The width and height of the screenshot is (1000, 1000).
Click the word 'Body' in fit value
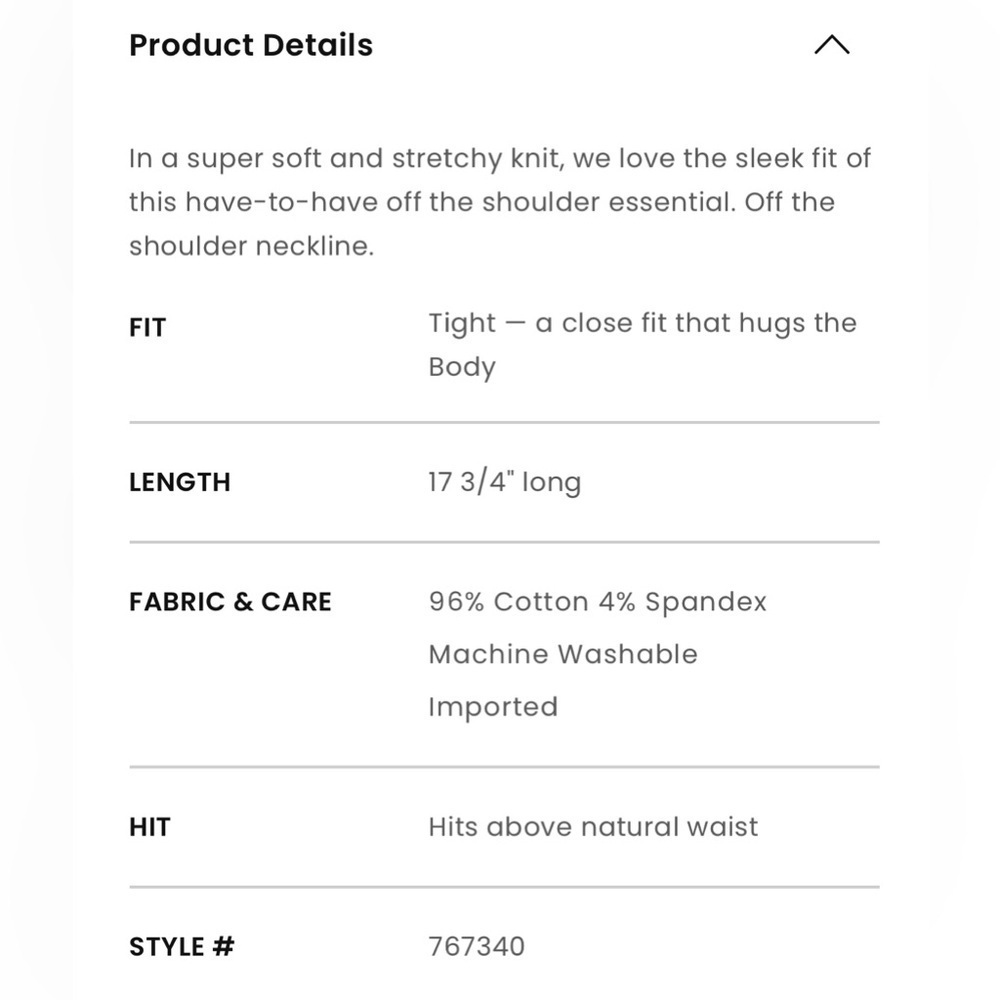[462, 367]
